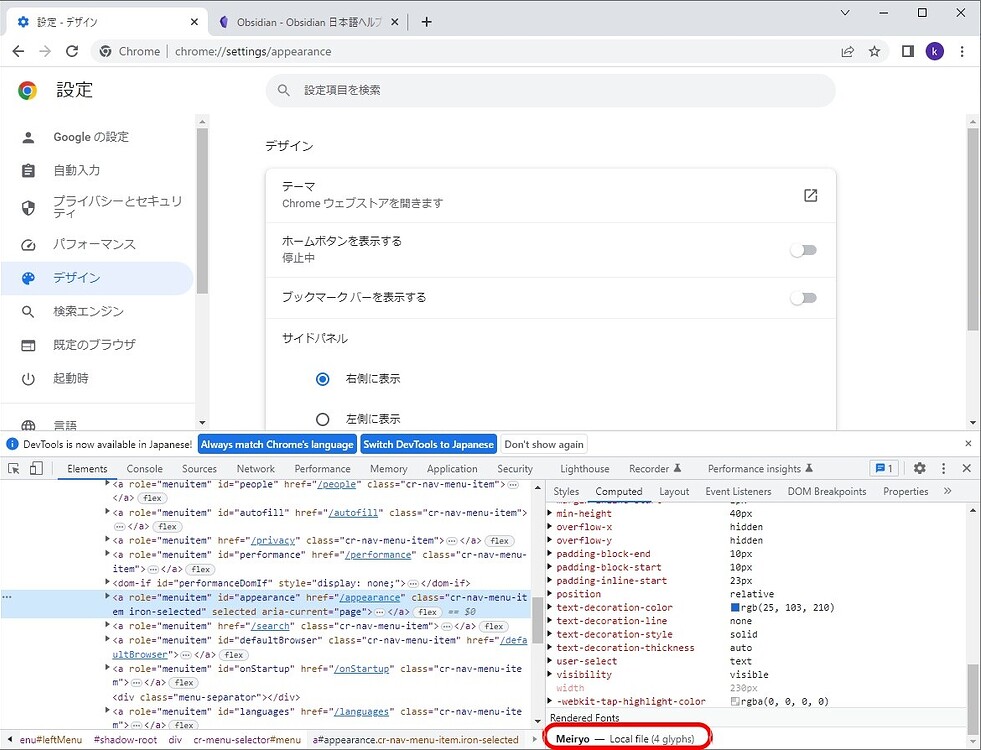Open DevTools settings via the gear icon
Viewport: 981px width, 750px height.
point(920,468)
